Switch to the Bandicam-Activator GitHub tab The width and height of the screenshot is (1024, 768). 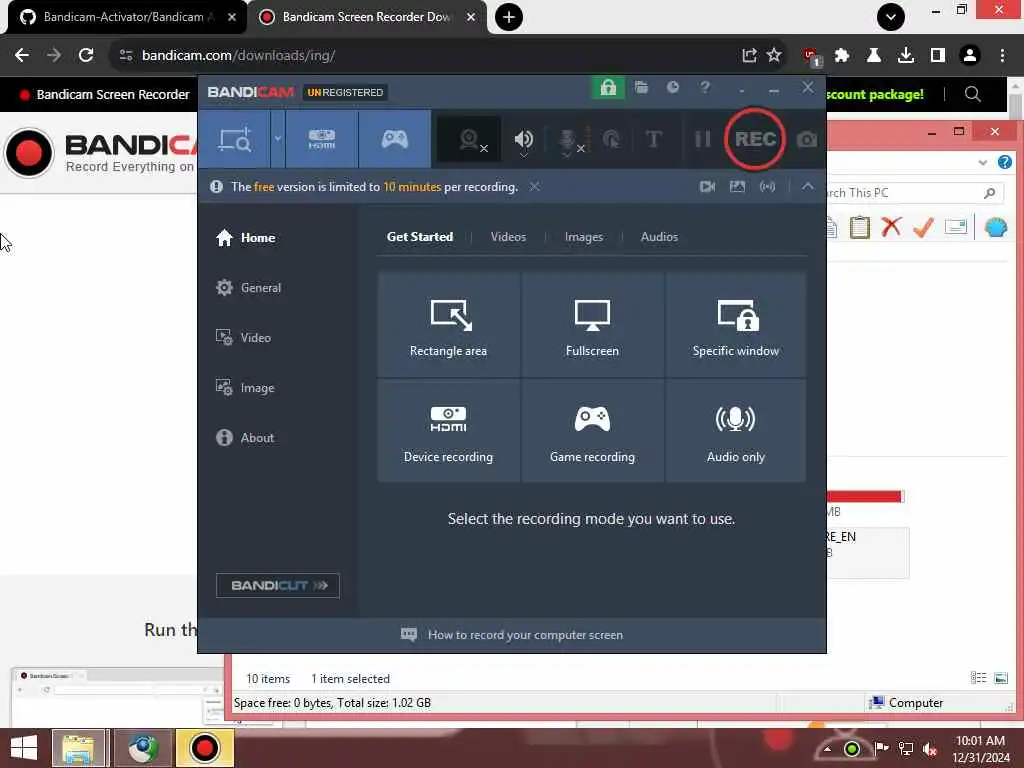[x=127, y=17]
